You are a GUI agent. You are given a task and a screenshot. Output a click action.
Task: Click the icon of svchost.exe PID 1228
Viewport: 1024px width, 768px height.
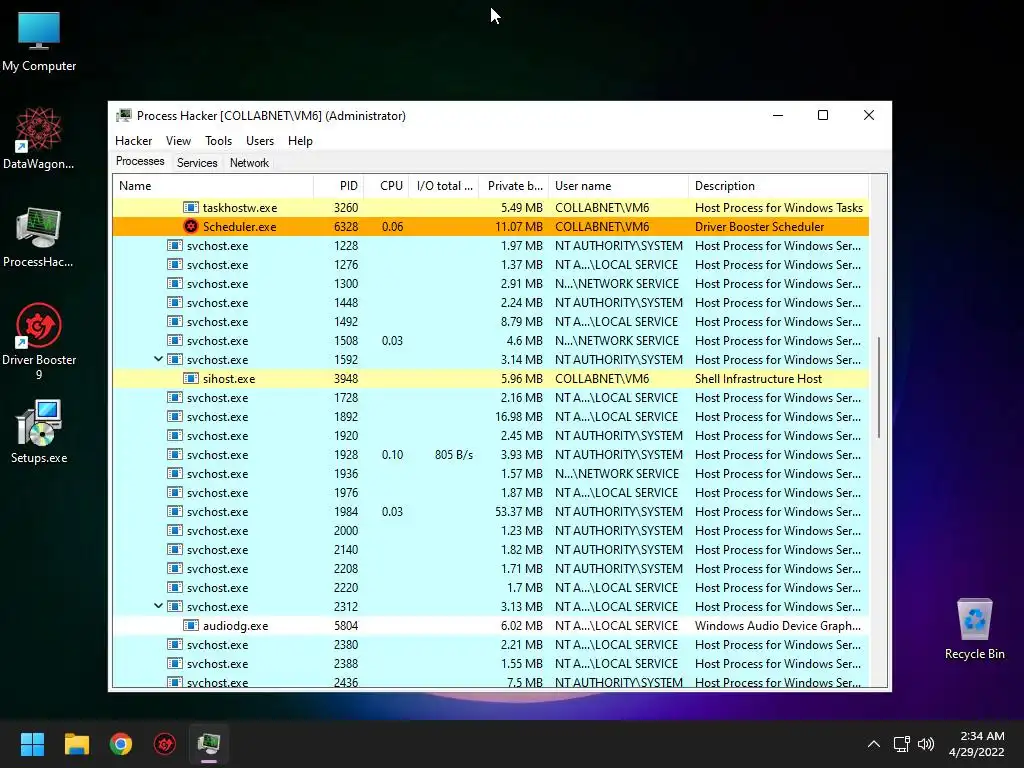pyautogui.click(x=174, y=246)
